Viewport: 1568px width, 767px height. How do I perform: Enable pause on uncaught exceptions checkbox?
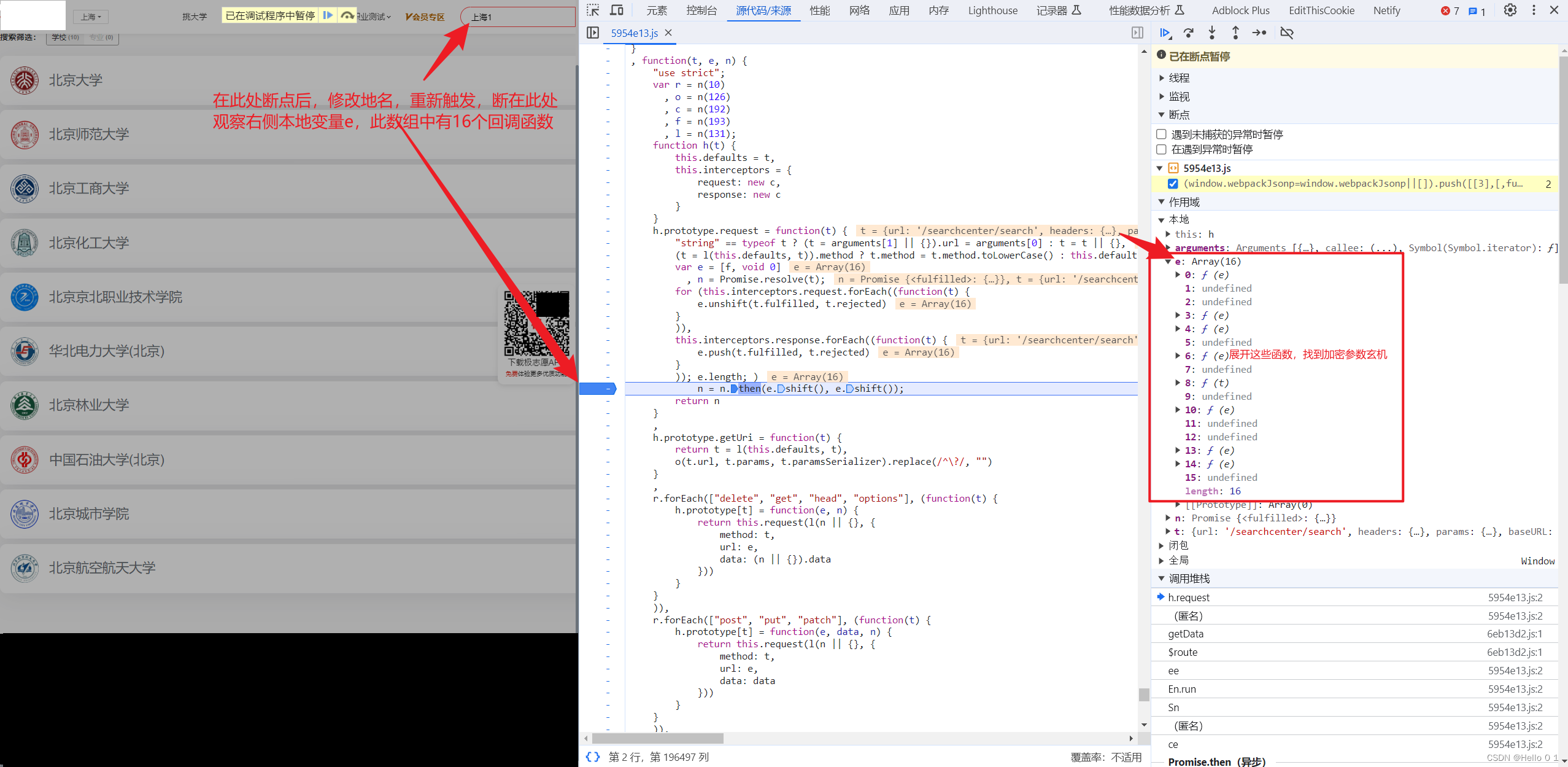tap(1161, 134)
